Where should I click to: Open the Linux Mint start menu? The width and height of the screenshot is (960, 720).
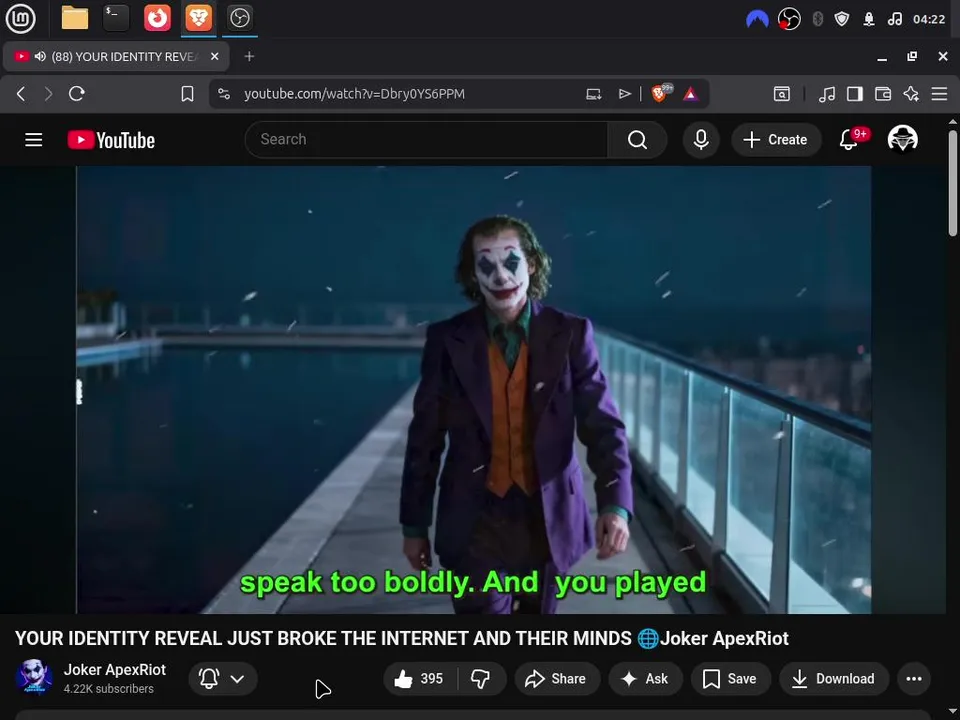pyautogui.click(x=20, y=18)
